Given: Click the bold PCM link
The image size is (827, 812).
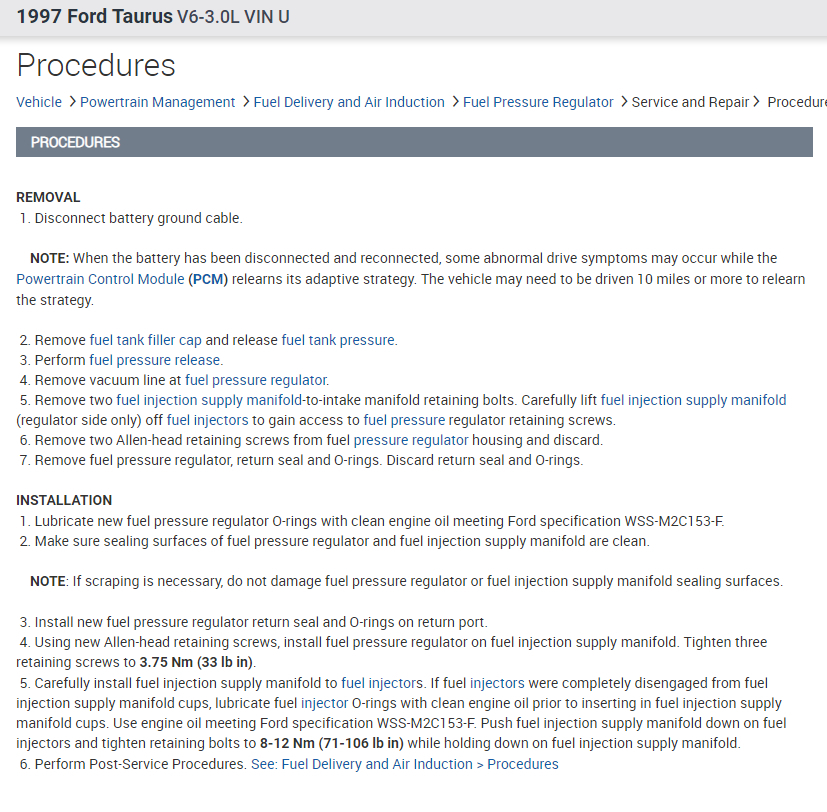Looking at the screenshot, I should point(208,279).
